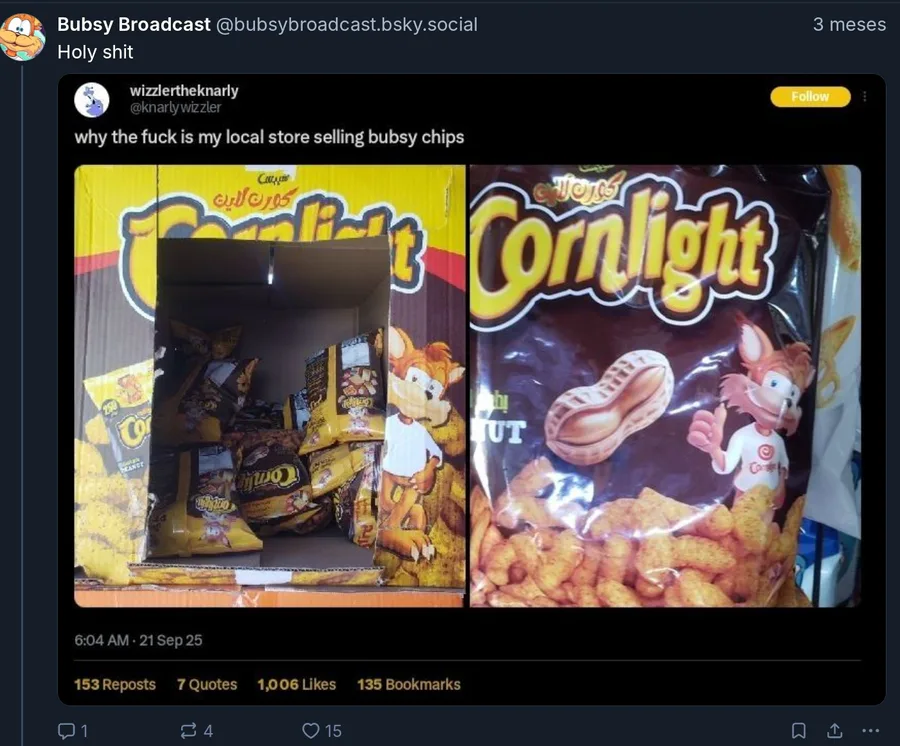Click the repost arrows icon

pos(187,731)
